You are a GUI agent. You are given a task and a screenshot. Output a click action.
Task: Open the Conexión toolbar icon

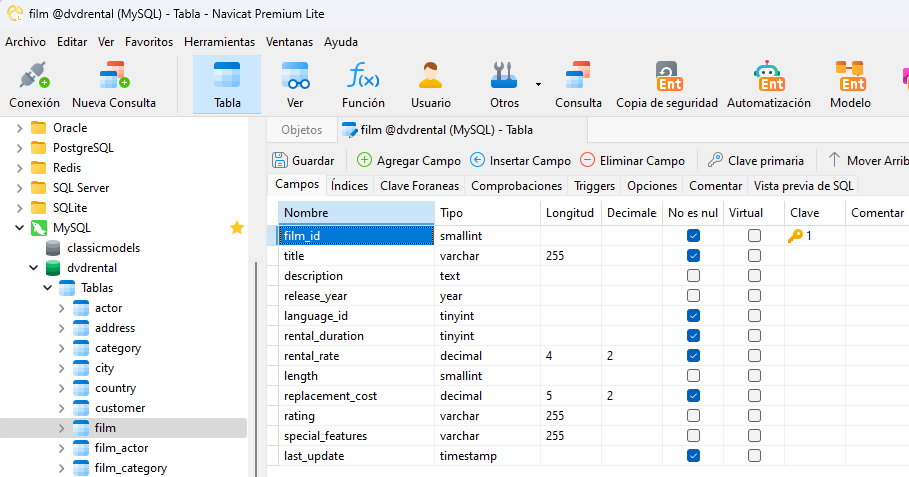(x=34, y=75)
